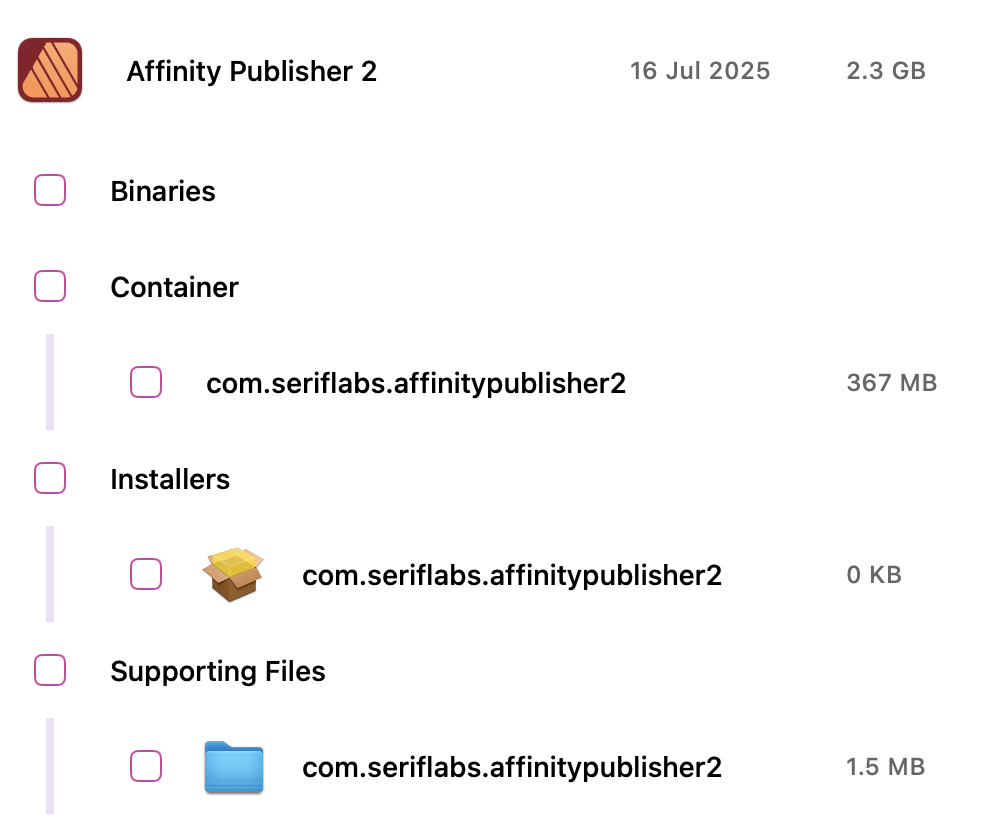Select the com.seriflabs.affinitypublisher2 folder entry name
998x840 pixels.
click(512, 767)
